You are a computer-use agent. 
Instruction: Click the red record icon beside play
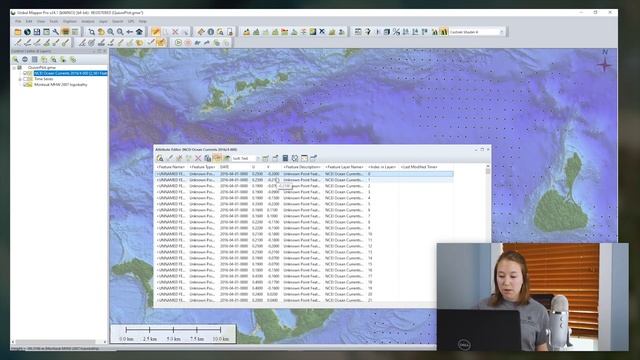pos(188,42)
